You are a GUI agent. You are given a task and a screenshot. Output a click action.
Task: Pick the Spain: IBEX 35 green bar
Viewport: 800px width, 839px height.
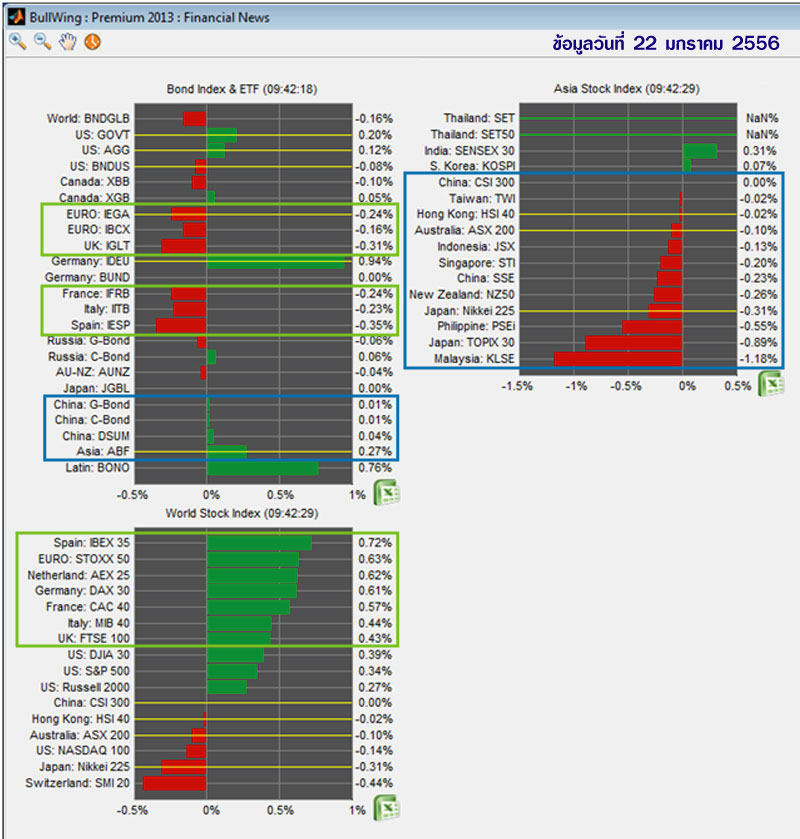tap(259, 542)
